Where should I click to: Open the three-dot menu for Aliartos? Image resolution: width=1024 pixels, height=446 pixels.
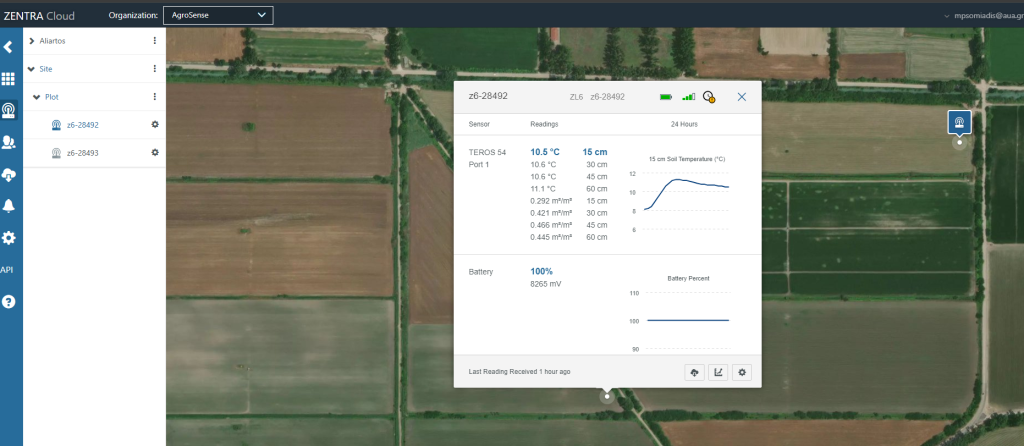pos(155,41)
